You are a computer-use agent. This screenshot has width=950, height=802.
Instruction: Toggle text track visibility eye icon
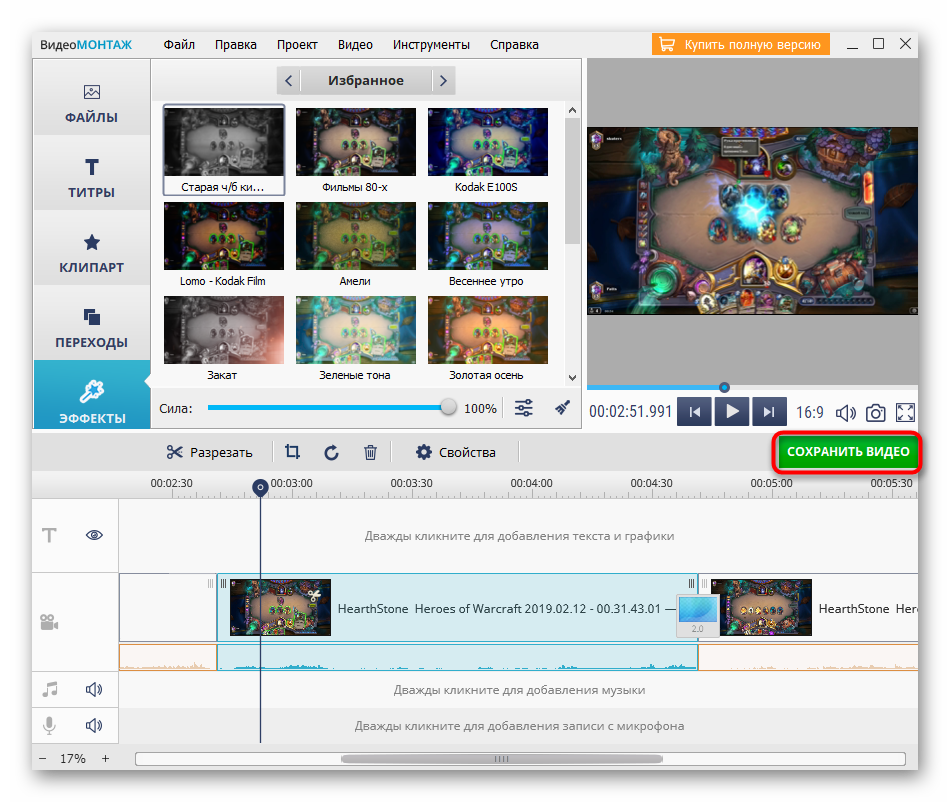point(95,535)
